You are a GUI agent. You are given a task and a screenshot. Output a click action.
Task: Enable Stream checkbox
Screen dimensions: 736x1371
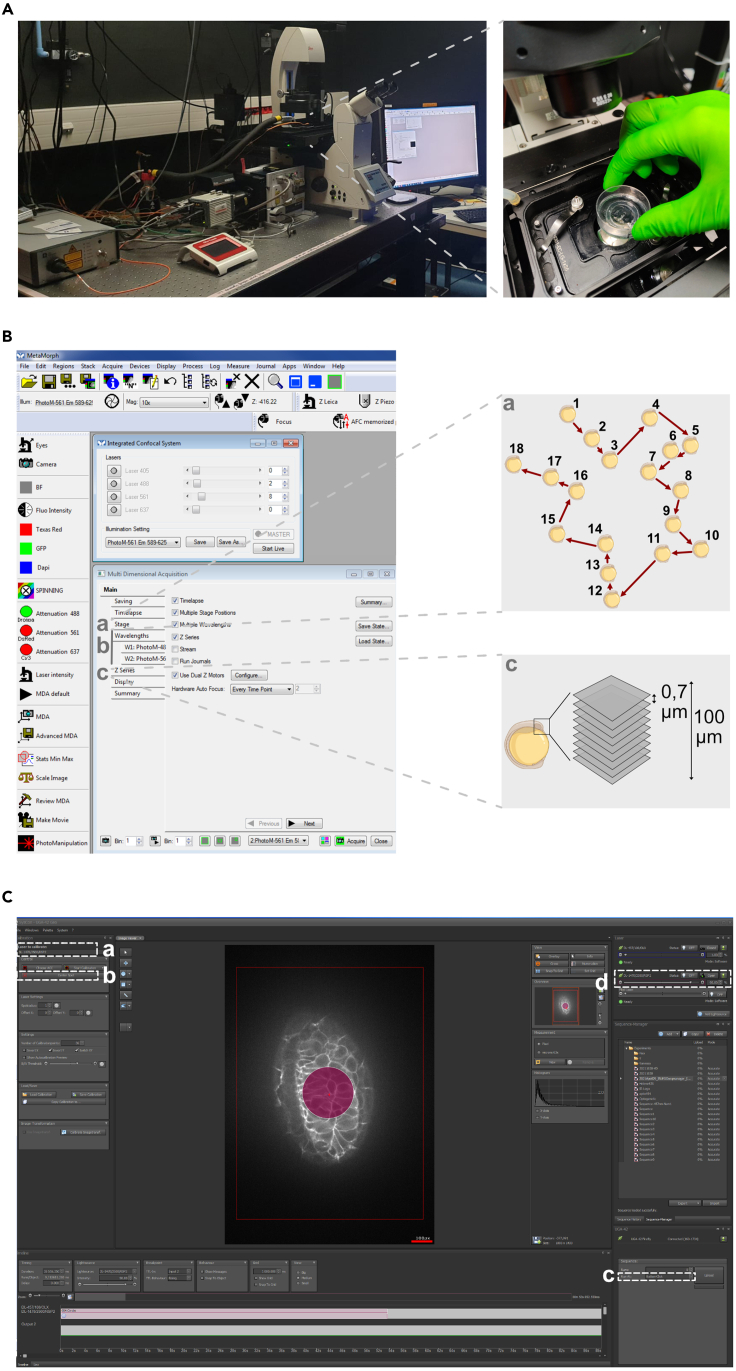pyautogui.click(x=175, y=648)
